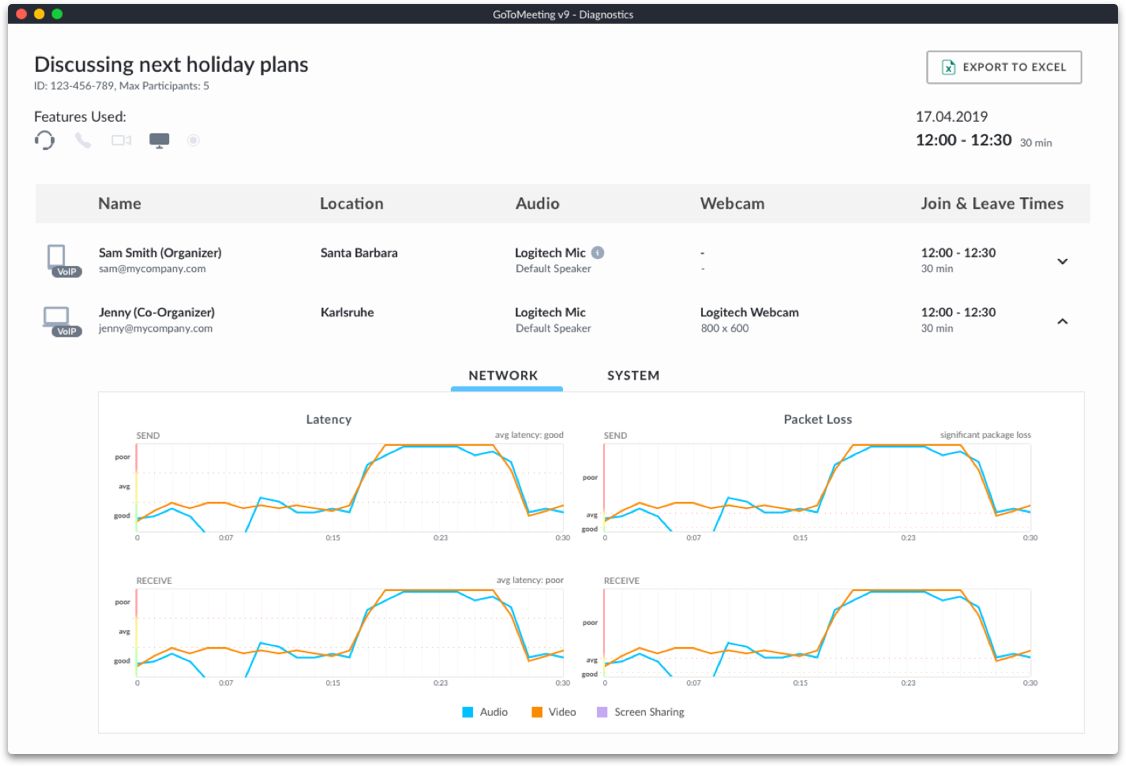The width and height of the screenshot is (1126, 766).
Task: Click the recording feature icon
Action: [194, 140]
